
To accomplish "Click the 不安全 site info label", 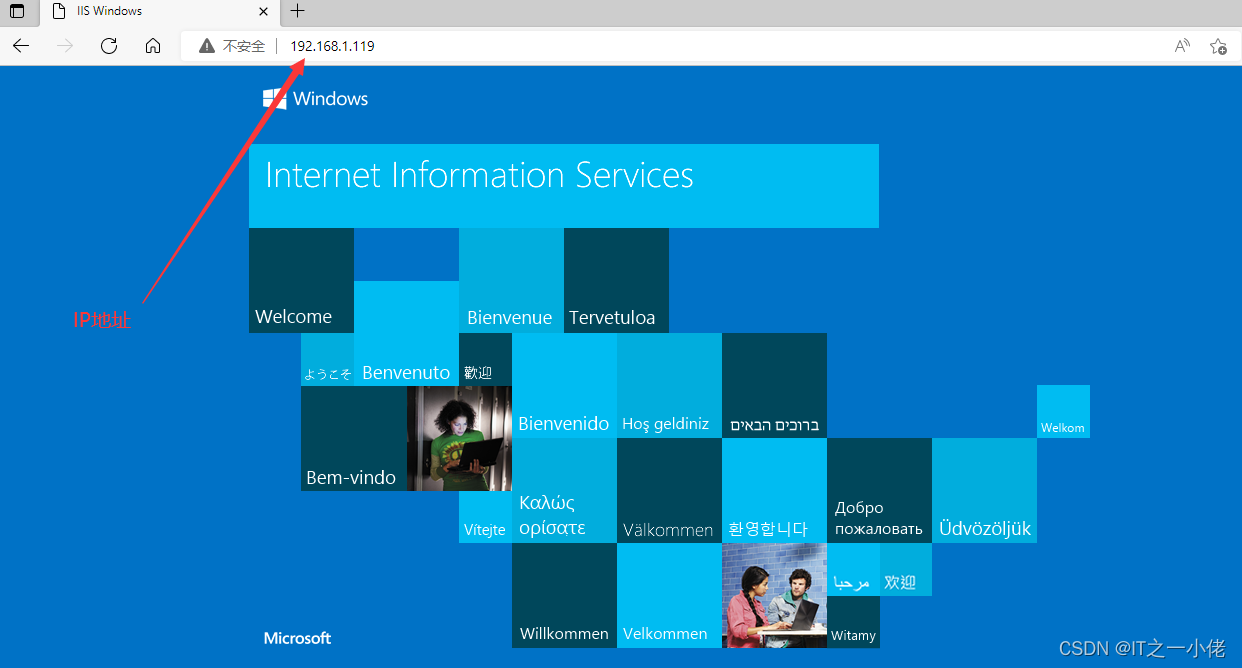I will pos(244,46).
